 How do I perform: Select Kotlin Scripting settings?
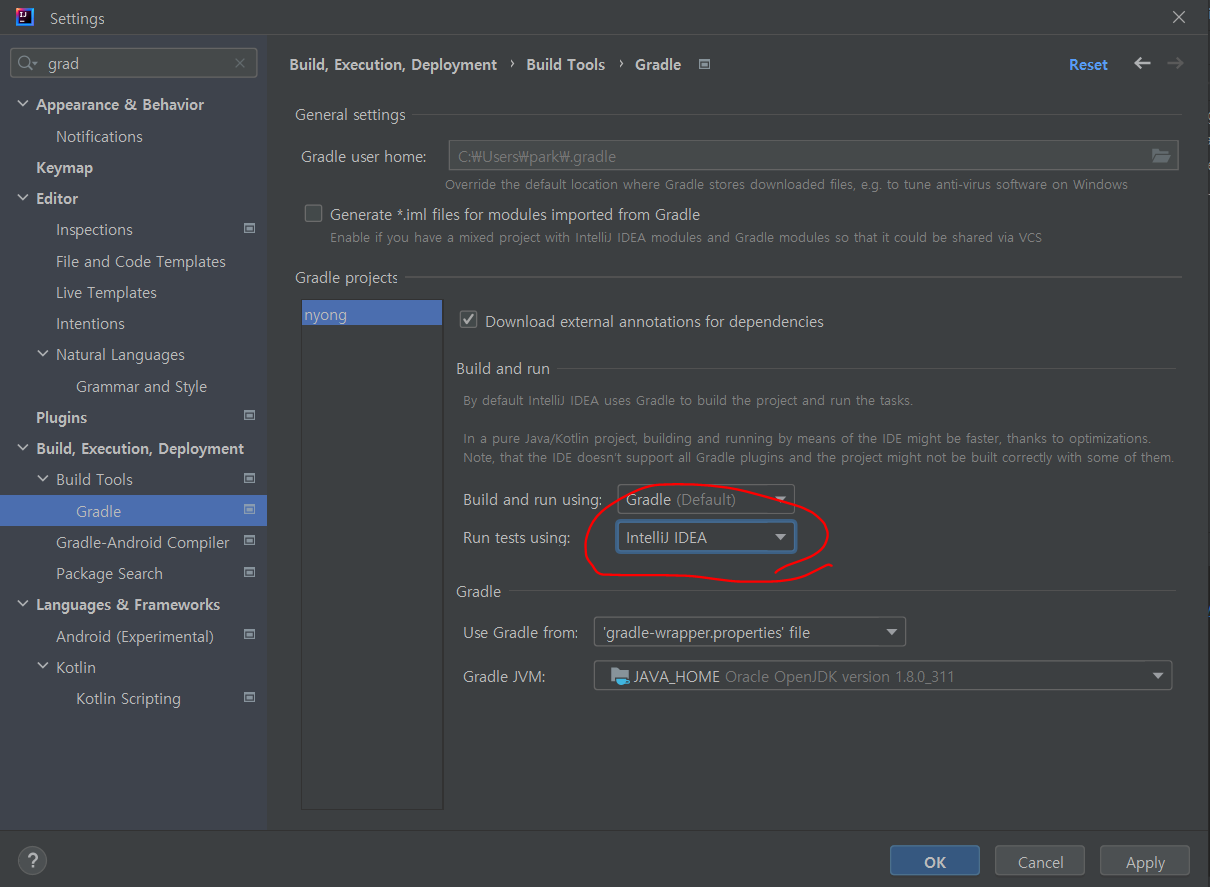click(128, 698)
